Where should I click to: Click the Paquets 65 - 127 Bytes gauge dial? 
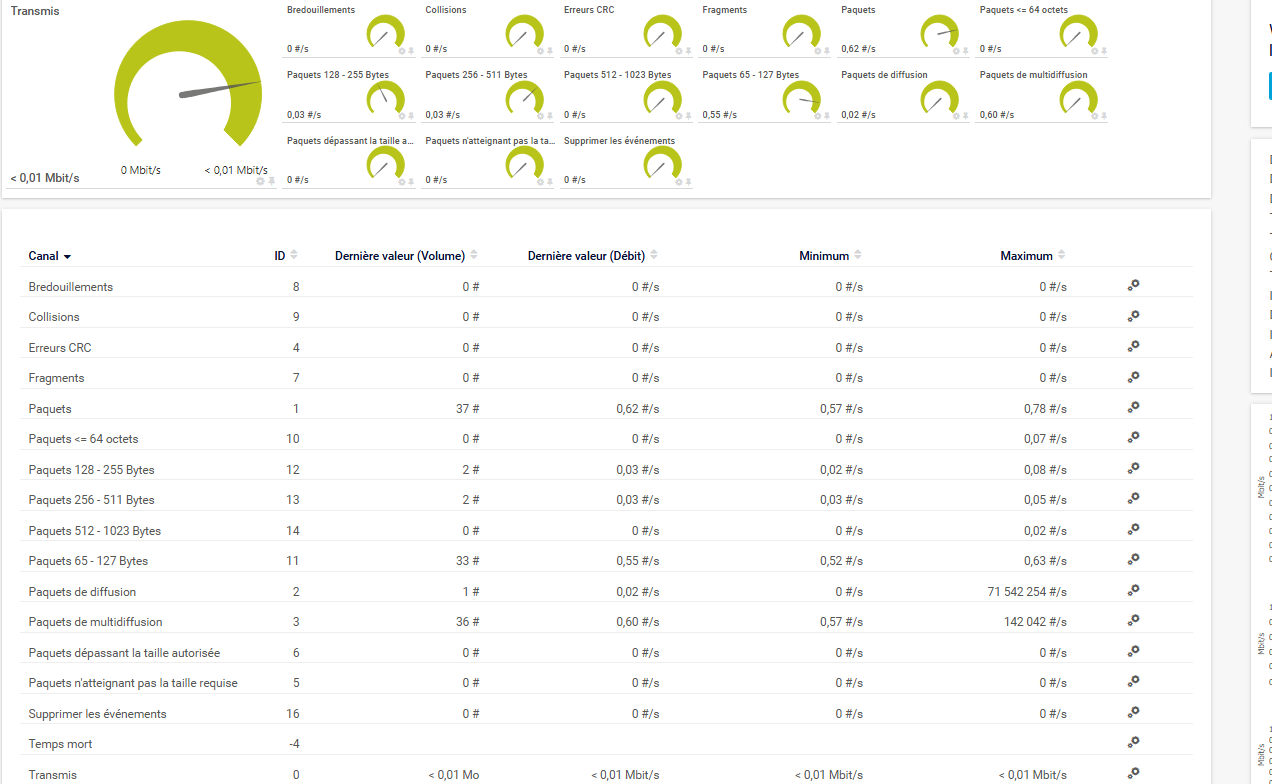click(x=802, y=99)
